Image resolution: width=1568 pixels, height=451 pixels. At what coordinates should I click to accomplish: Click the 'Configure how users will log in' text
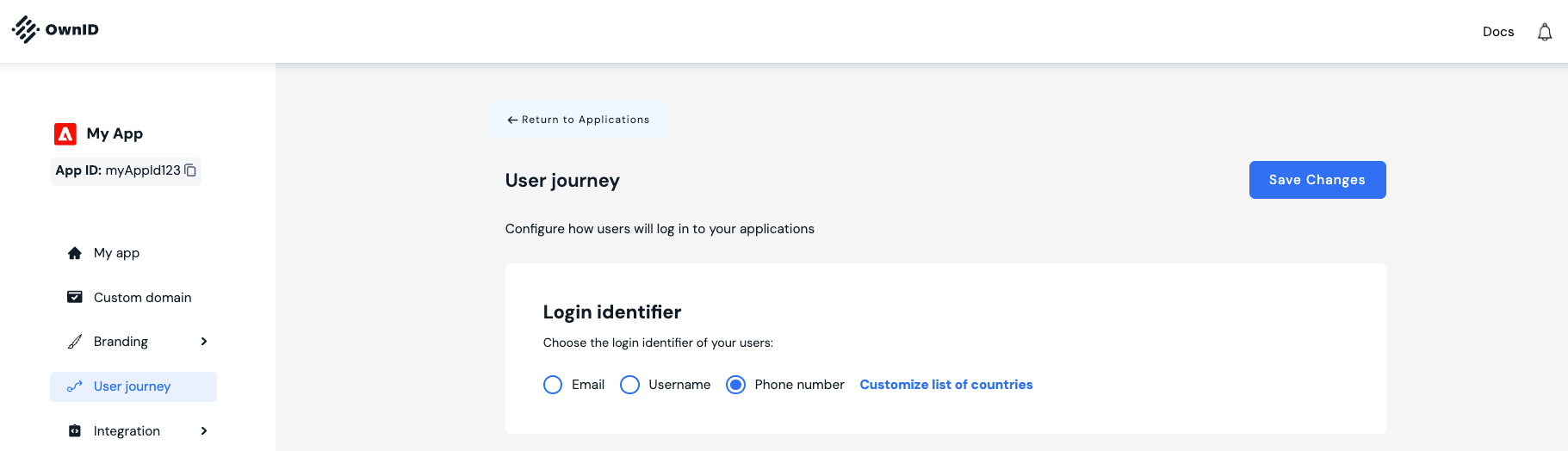(660, 229)
